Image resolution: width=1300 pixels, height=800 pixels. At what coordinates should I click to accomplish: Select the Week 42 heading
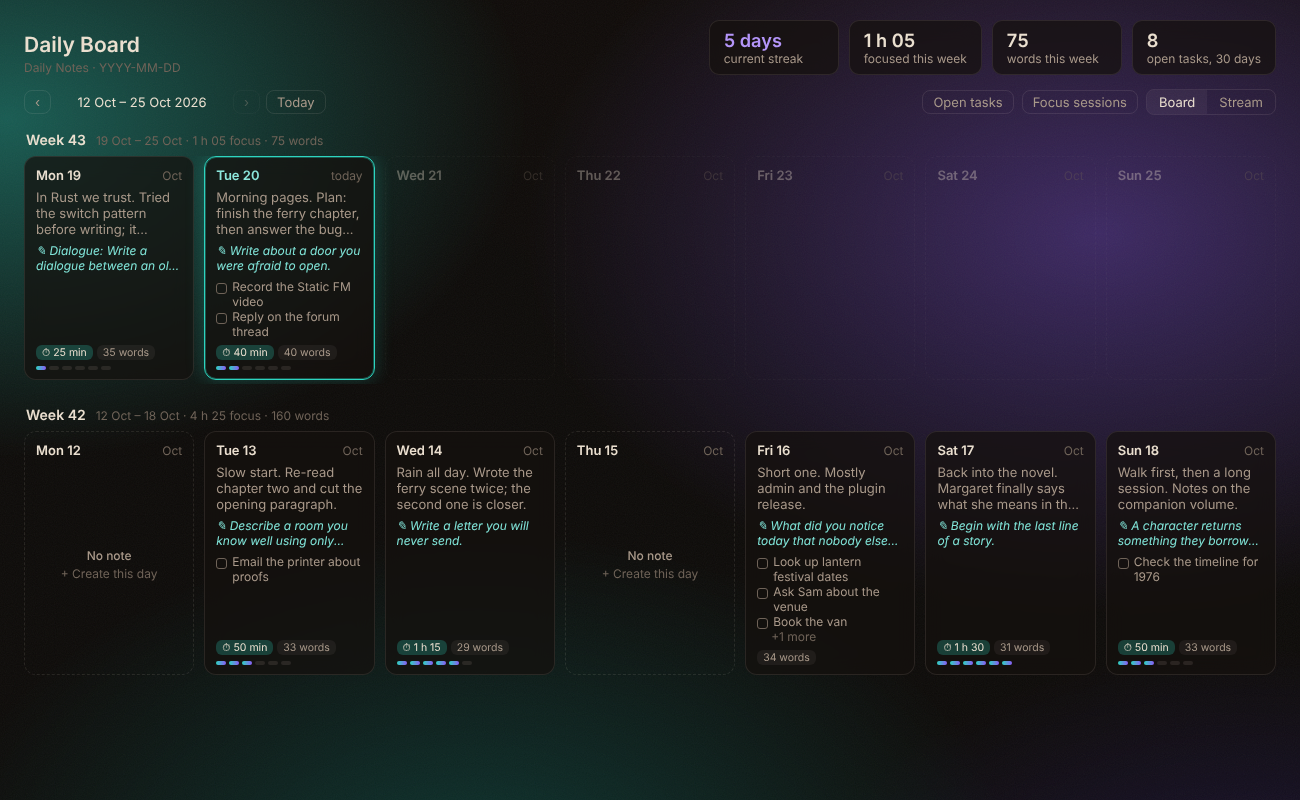click(56, 415)
